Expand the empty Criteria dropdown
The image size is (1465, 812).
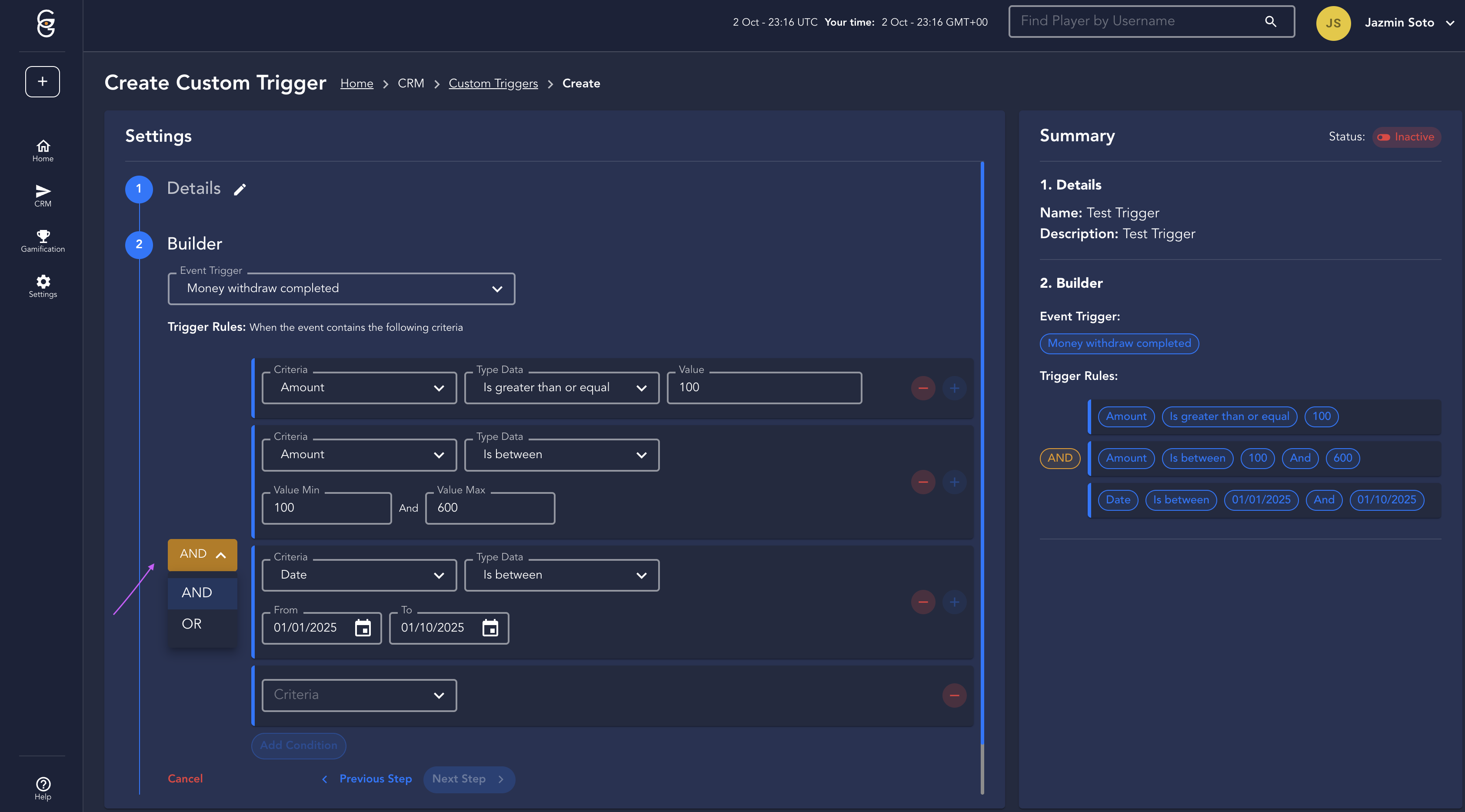359,695
